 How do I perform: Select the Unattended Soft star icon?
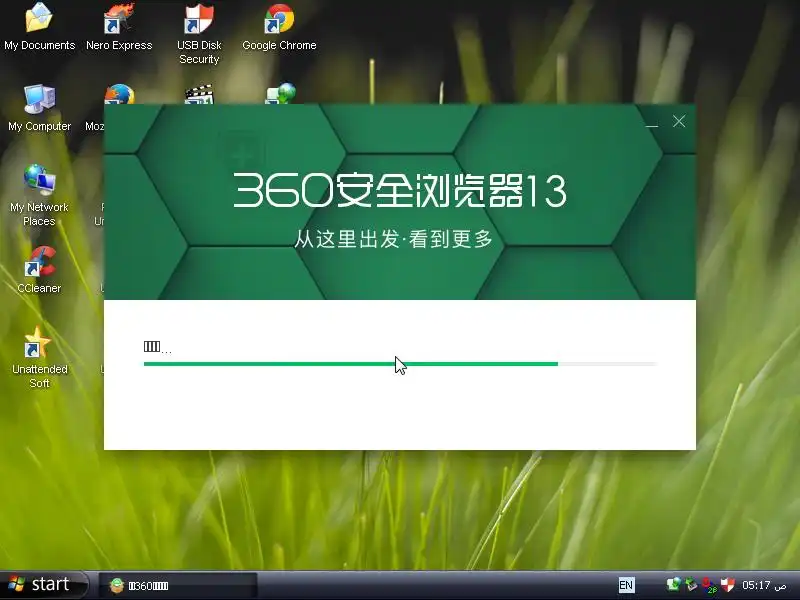tap(39, 358)
